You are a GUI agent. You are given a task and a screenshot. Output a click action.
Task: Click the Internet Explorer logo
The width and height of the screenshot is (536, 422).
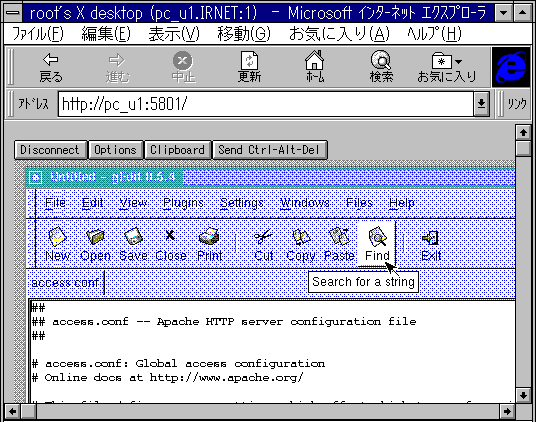511,67
